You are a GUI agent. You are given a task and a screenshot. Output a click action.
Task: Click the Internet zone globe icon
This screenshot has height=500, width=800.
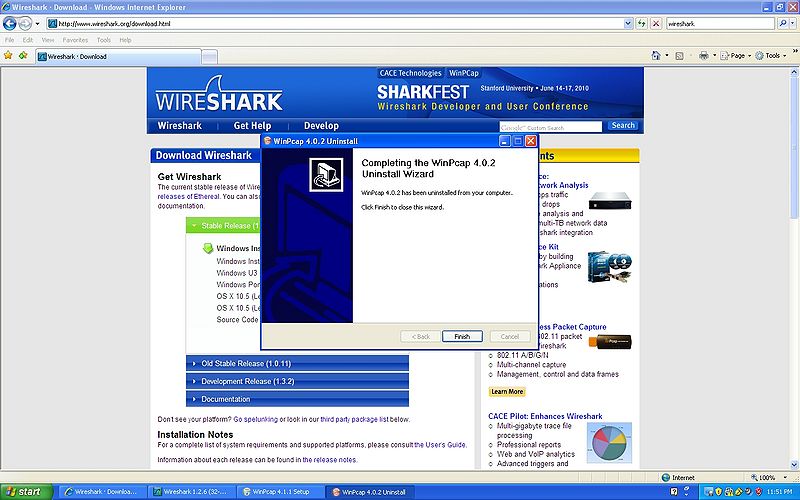pos(665,478)
